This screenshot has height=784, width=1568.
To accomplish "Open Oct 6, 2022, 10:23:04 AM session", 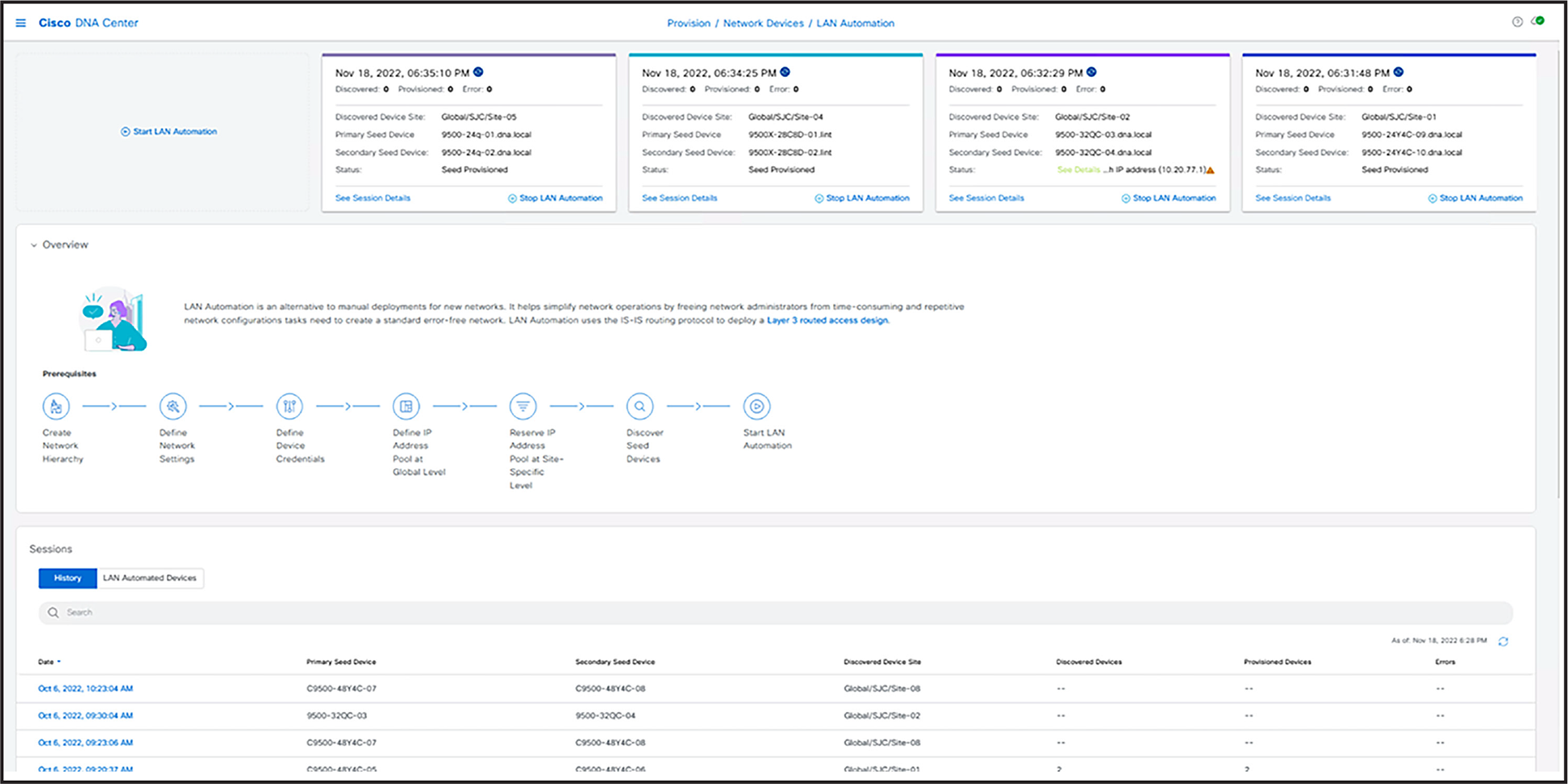I will (x=85, y=688).
